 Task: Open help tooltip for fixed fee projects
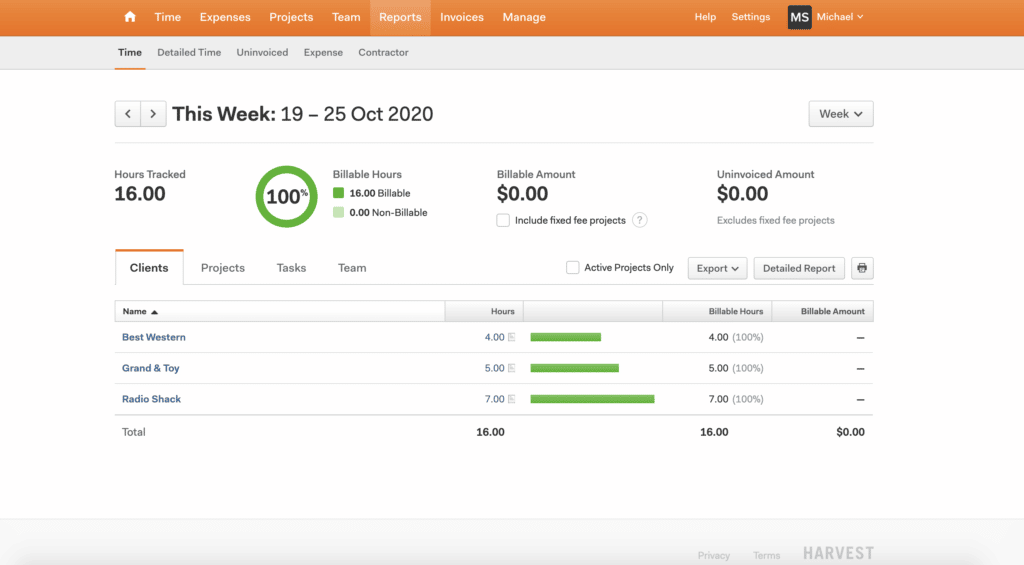[640, 220]
